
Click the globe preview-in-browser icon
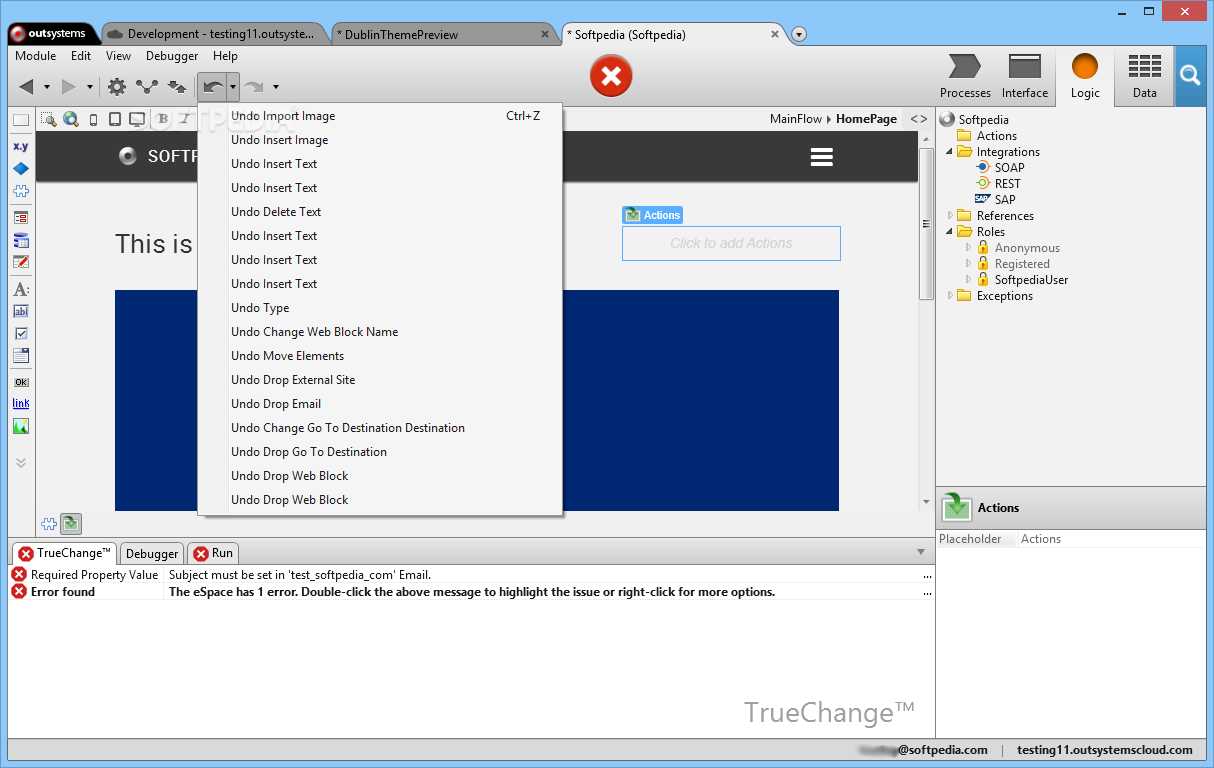[x=70, y=119]
